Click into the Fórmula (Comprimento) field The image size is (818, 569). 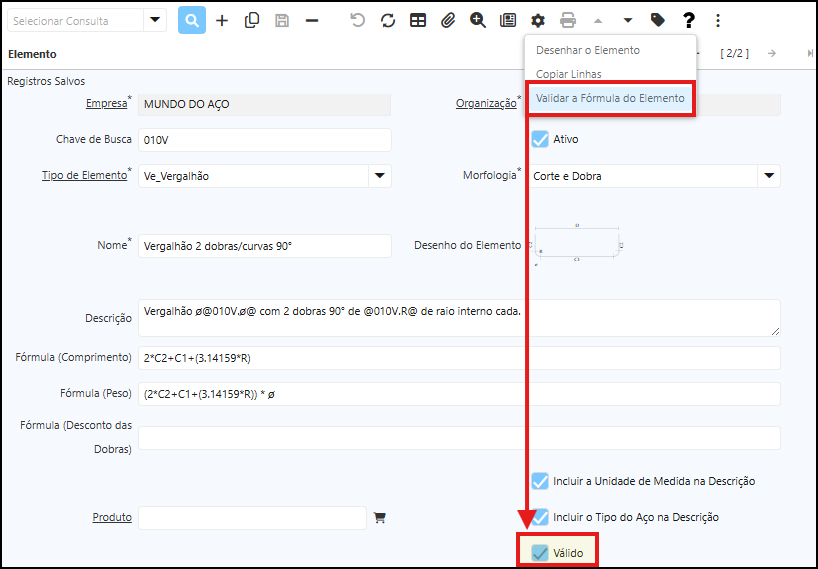(458, 358)
